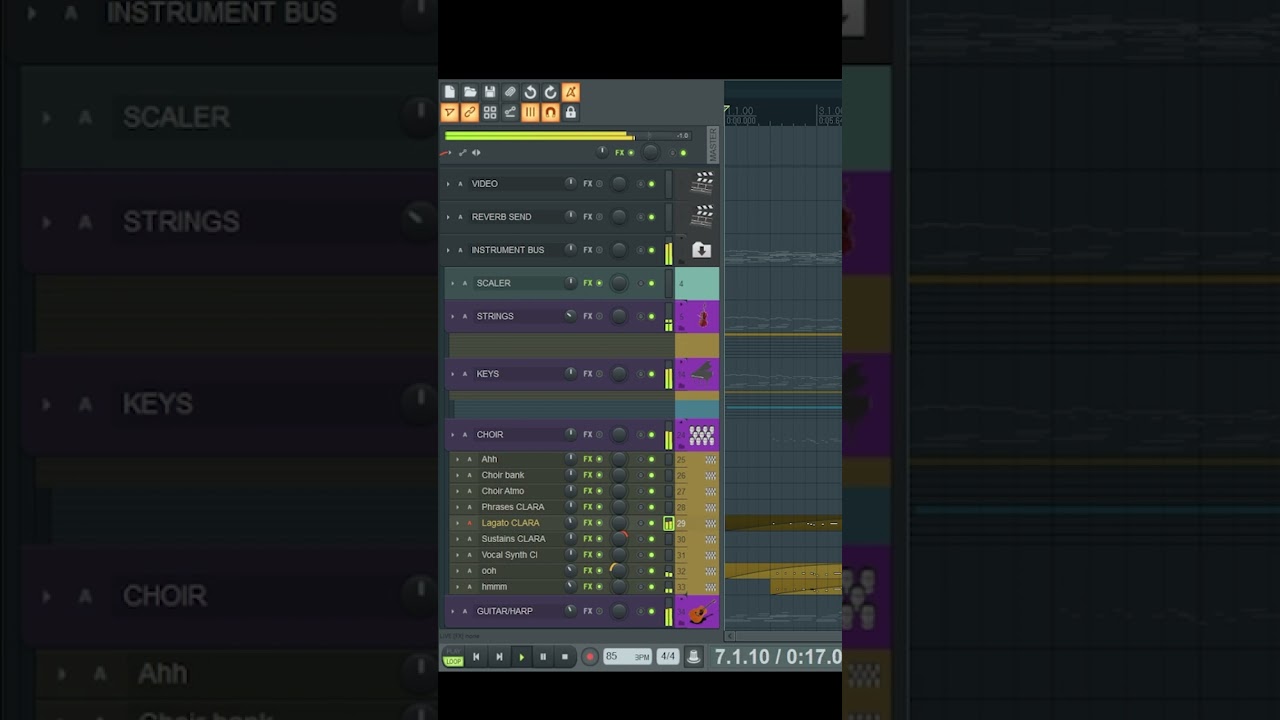Toggle the padlock lock icon
Screen dimensions: 1280x720
570,113
